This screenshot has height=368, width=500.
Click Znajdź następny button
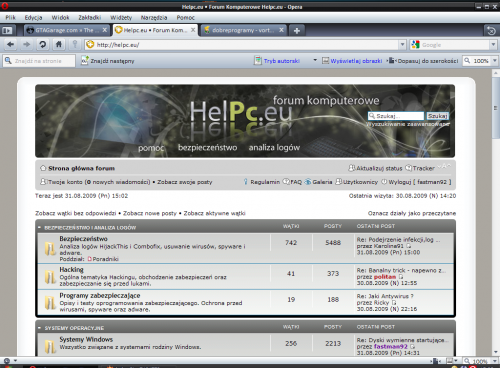108,61
